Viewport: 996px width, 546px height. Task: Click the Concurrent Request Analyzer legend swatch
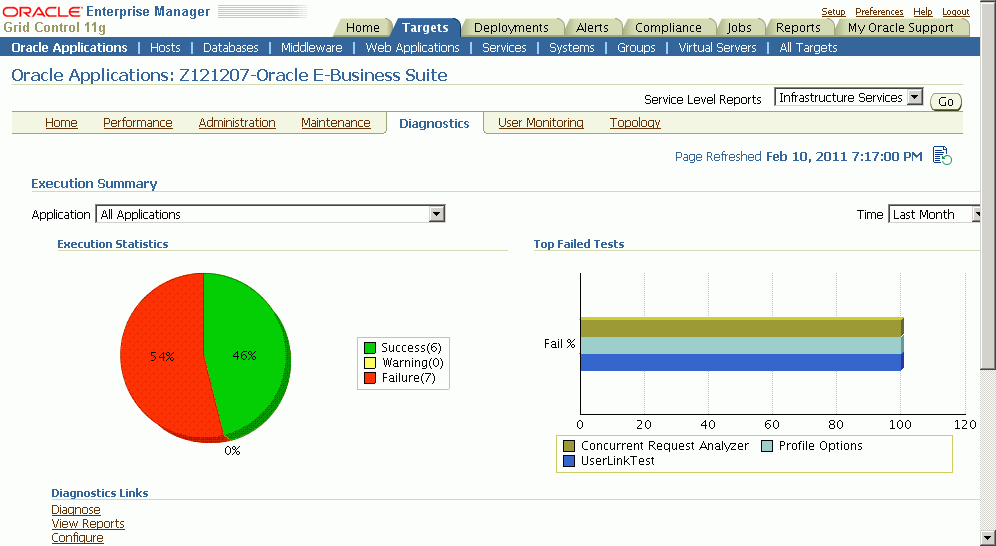pos(569,446)
